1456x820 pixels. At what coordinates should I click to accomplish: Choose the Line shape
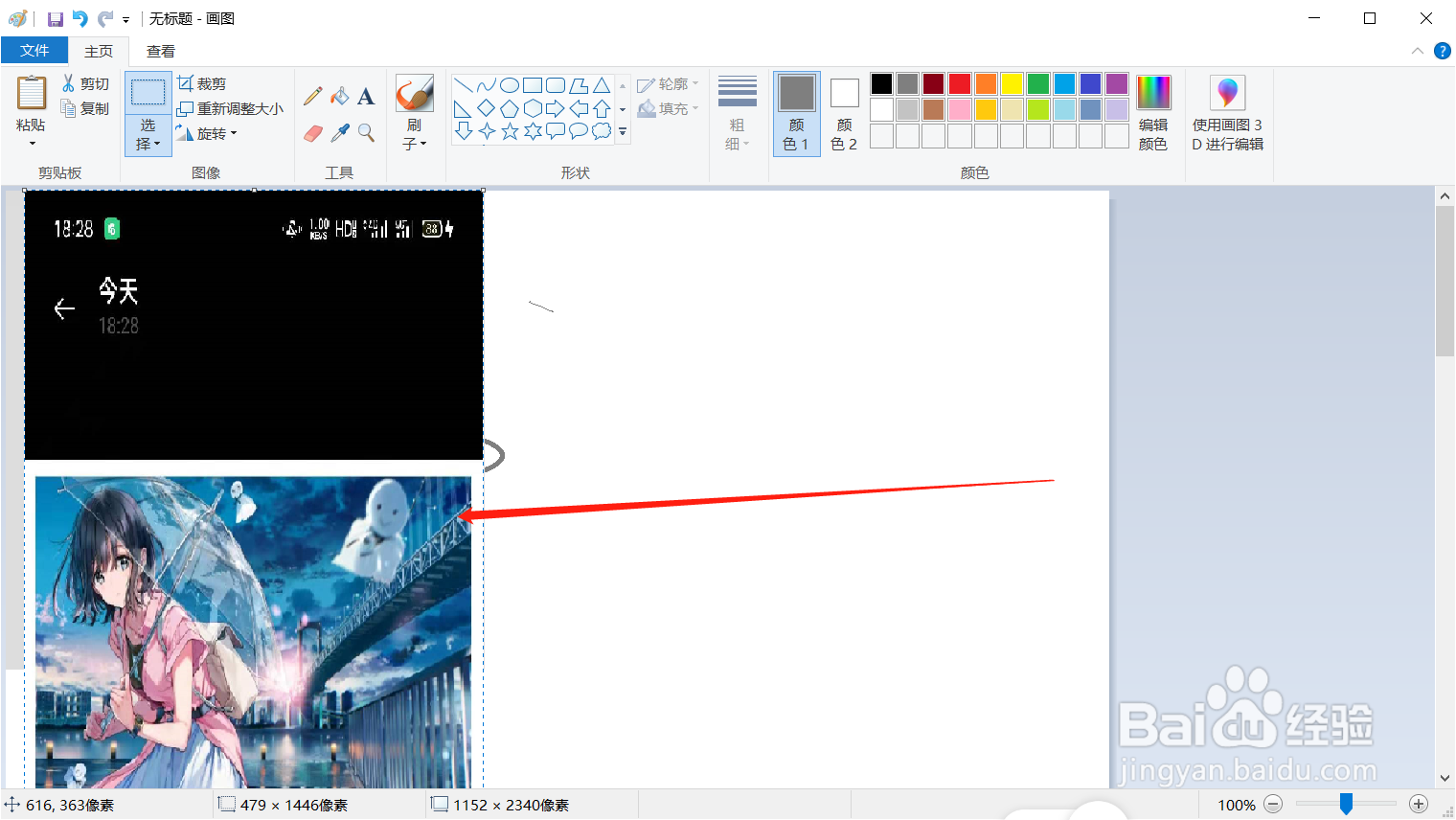pos(463,85)
